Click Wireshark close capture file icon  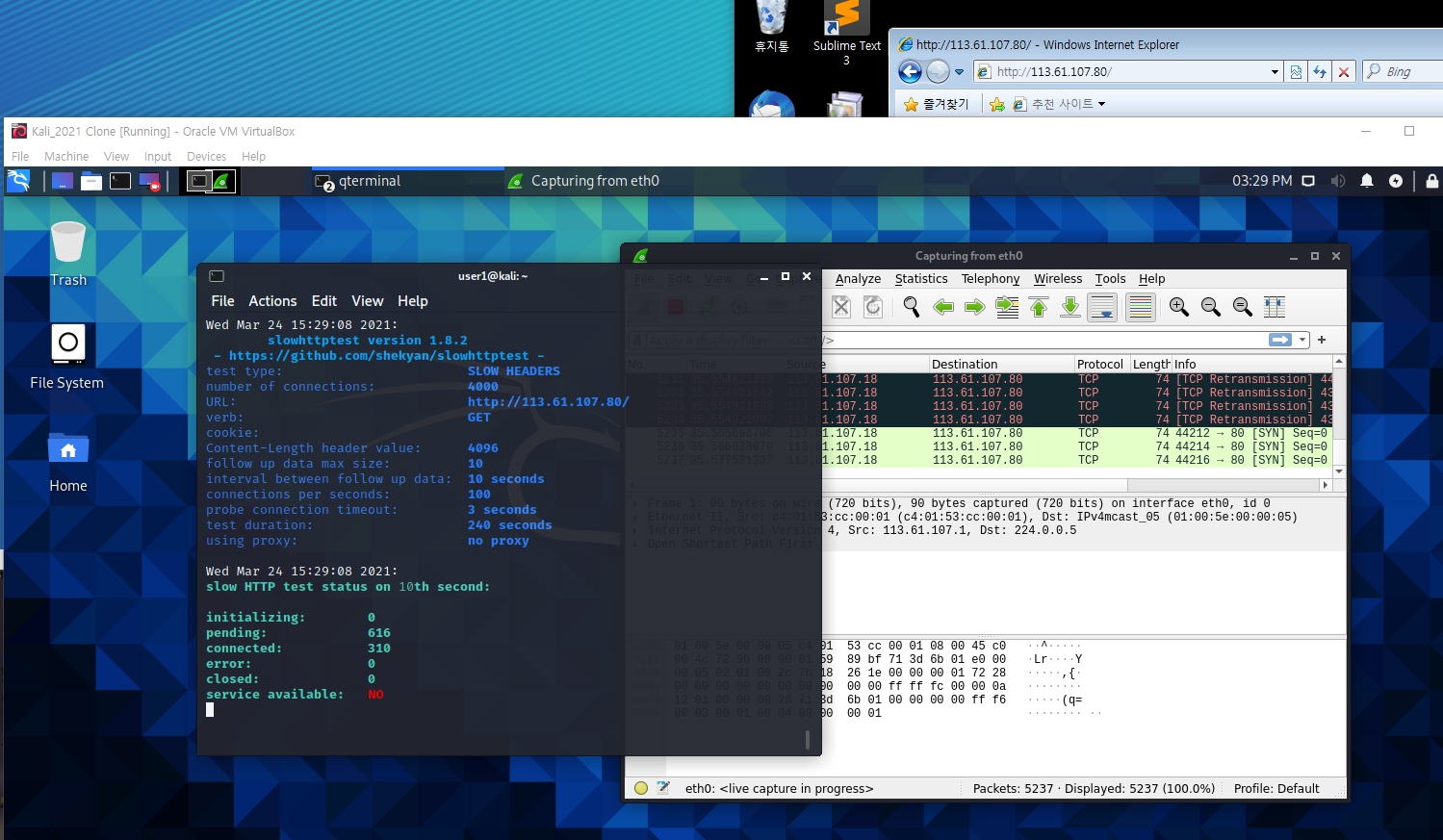pyautogui.click(x=841, y=307)
